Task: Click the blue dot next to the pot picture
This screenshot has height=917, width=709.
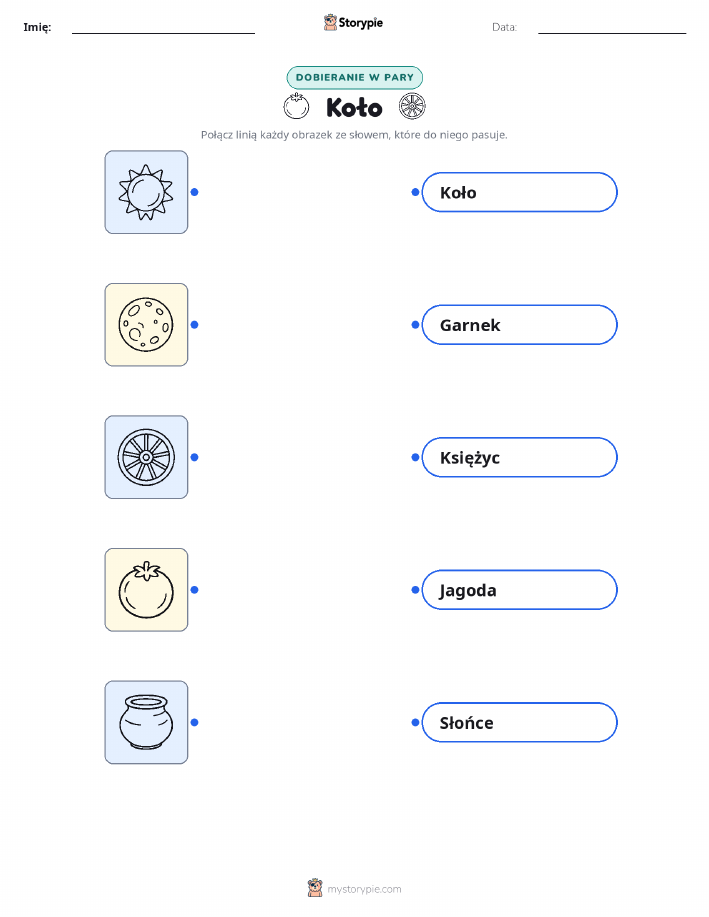Action: pyautogui.click(x=195, y=723)
